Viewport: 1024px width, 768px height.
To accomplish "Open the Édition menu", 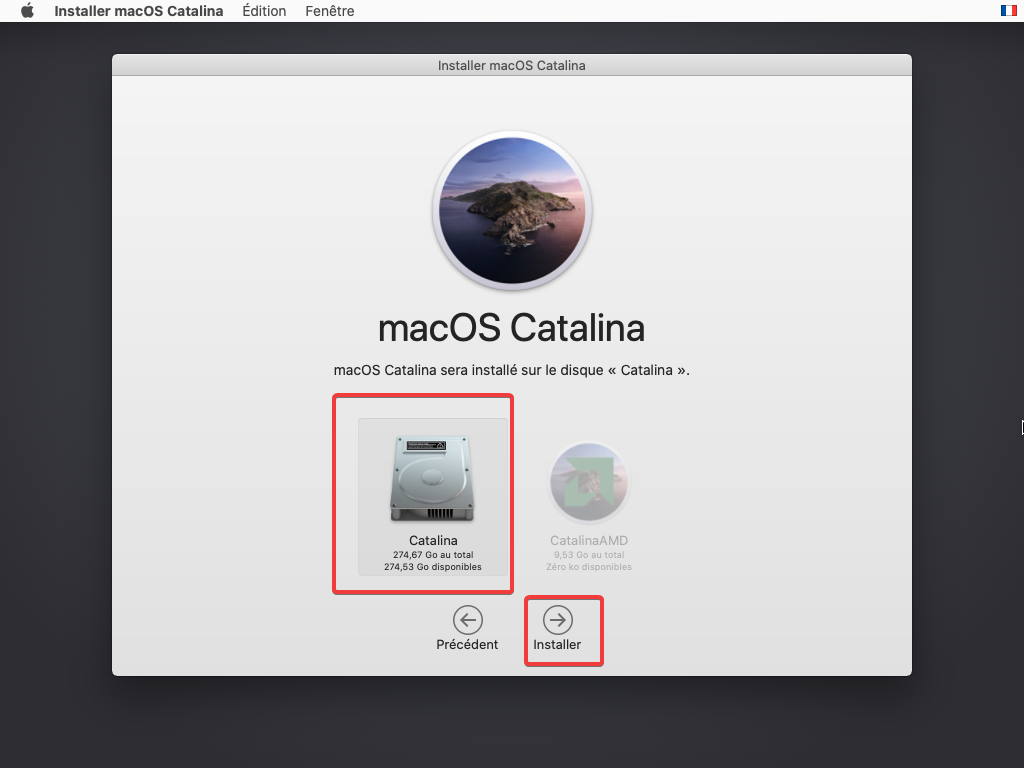I will 264,11.
